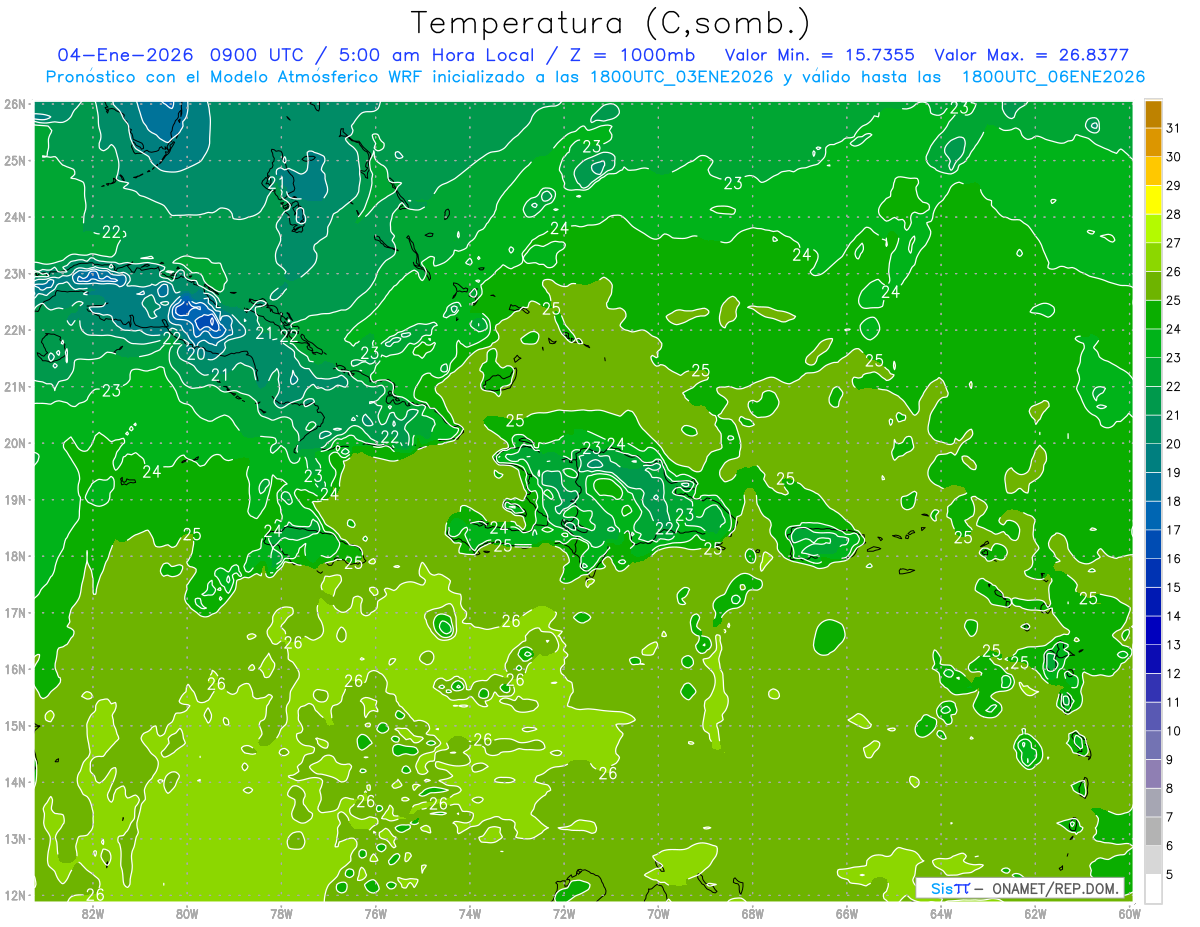The height and width of the screenshot is (927, 1200).
Task: Click the 19N latitude axis label
Action: click(x=15, y=500)
